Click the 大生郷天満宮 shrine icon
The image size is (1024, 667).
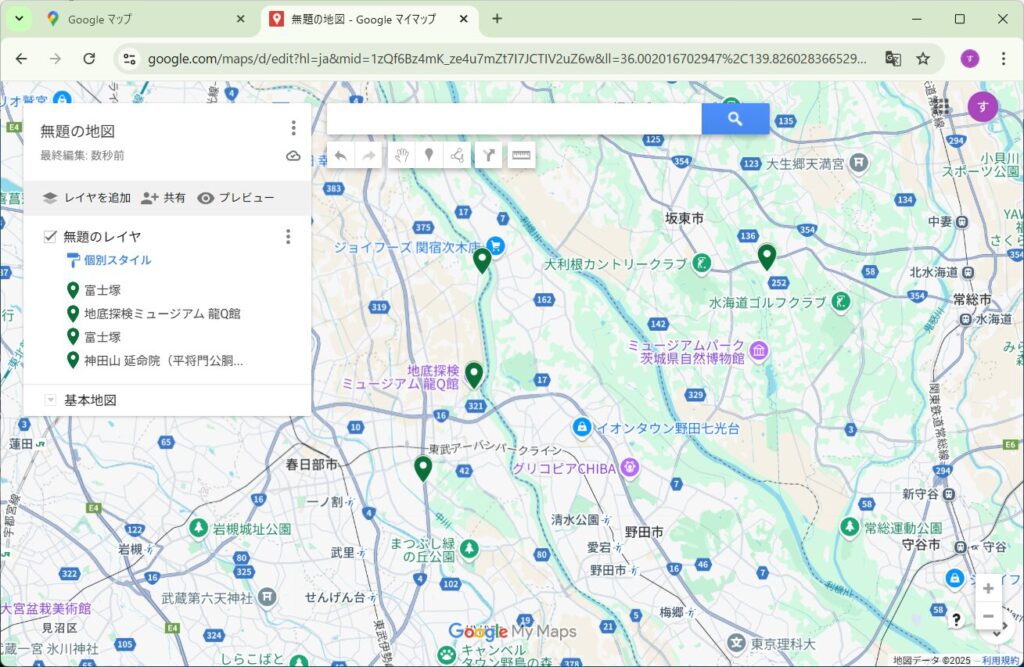859,163
